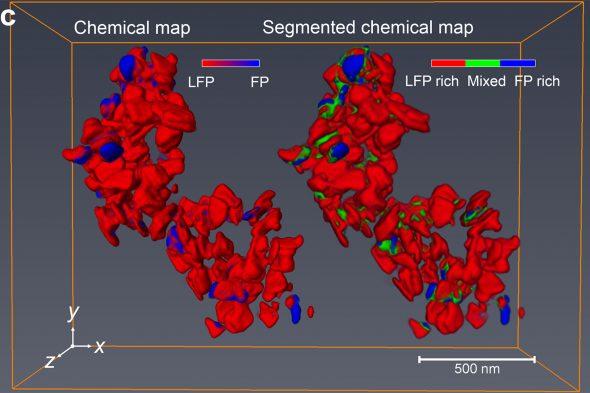590x393 pixels.
Task: Click the FP rich legend text
Action: point(537,81)
